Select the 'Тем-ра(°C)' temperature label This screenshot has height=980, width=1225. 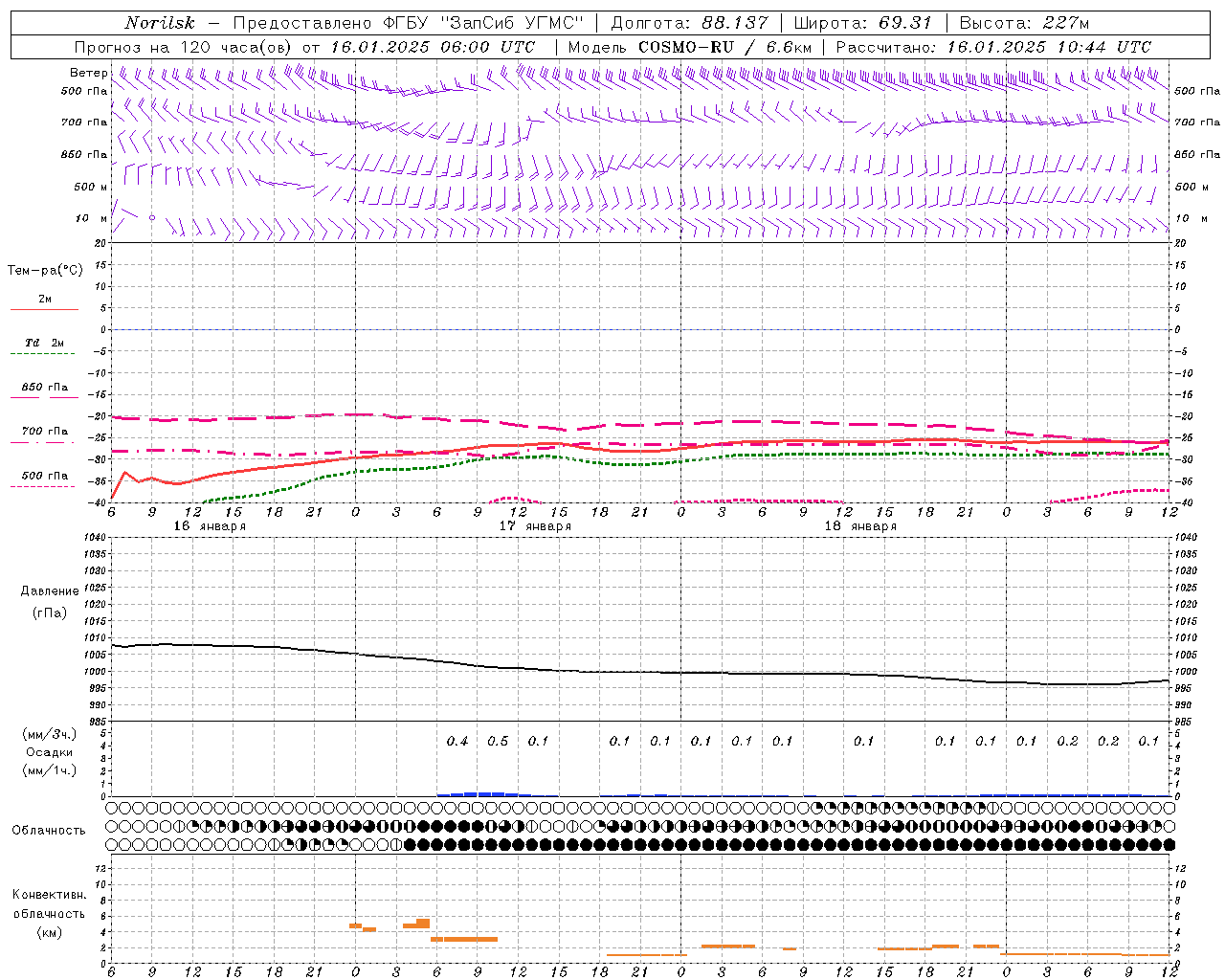(45, 271)
